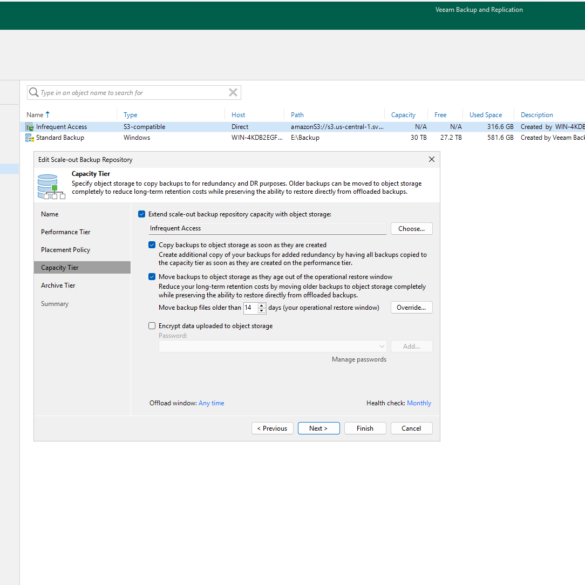Go to the Performance Tier step
Viewport: 585px width, 585px height.
[65, 232]
